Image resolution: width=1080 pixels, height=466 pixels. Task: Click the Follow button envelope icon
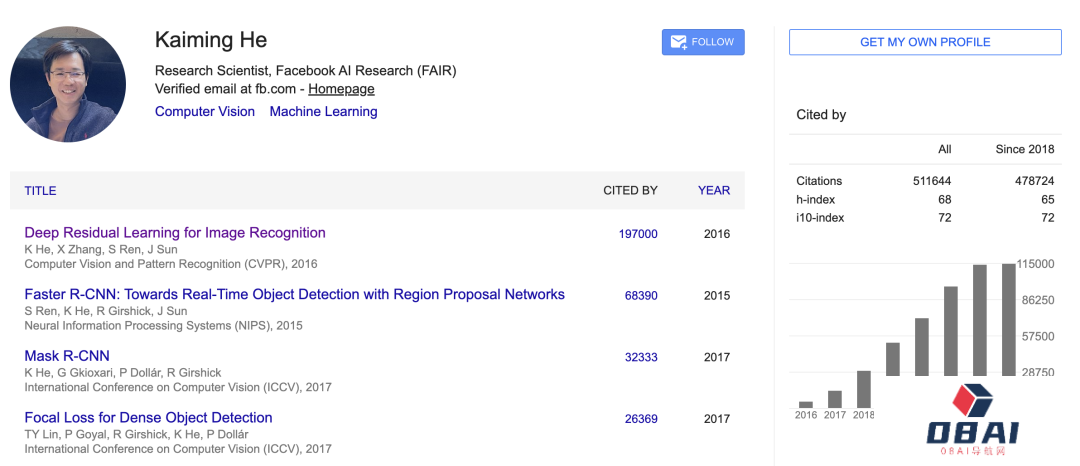click(678, 42)
